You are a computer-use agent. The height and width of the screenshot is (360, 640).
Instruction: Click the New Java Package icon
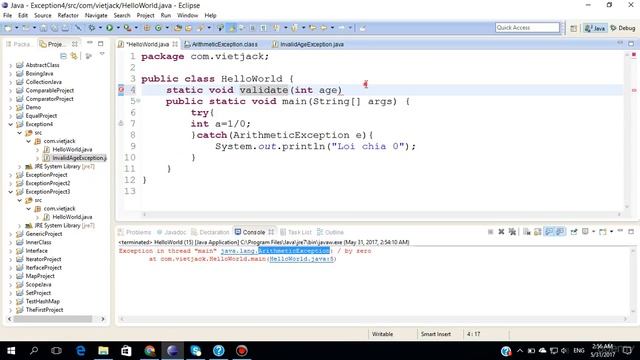pos(147,28)
